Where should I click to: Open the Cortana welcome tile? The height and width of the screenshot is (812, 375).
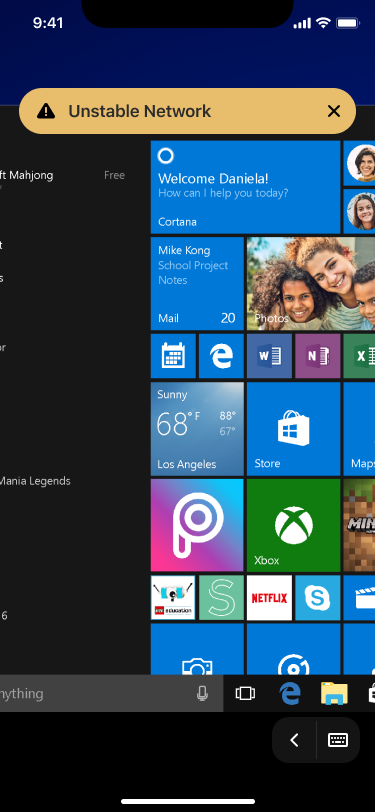click(x=246, y=187)
